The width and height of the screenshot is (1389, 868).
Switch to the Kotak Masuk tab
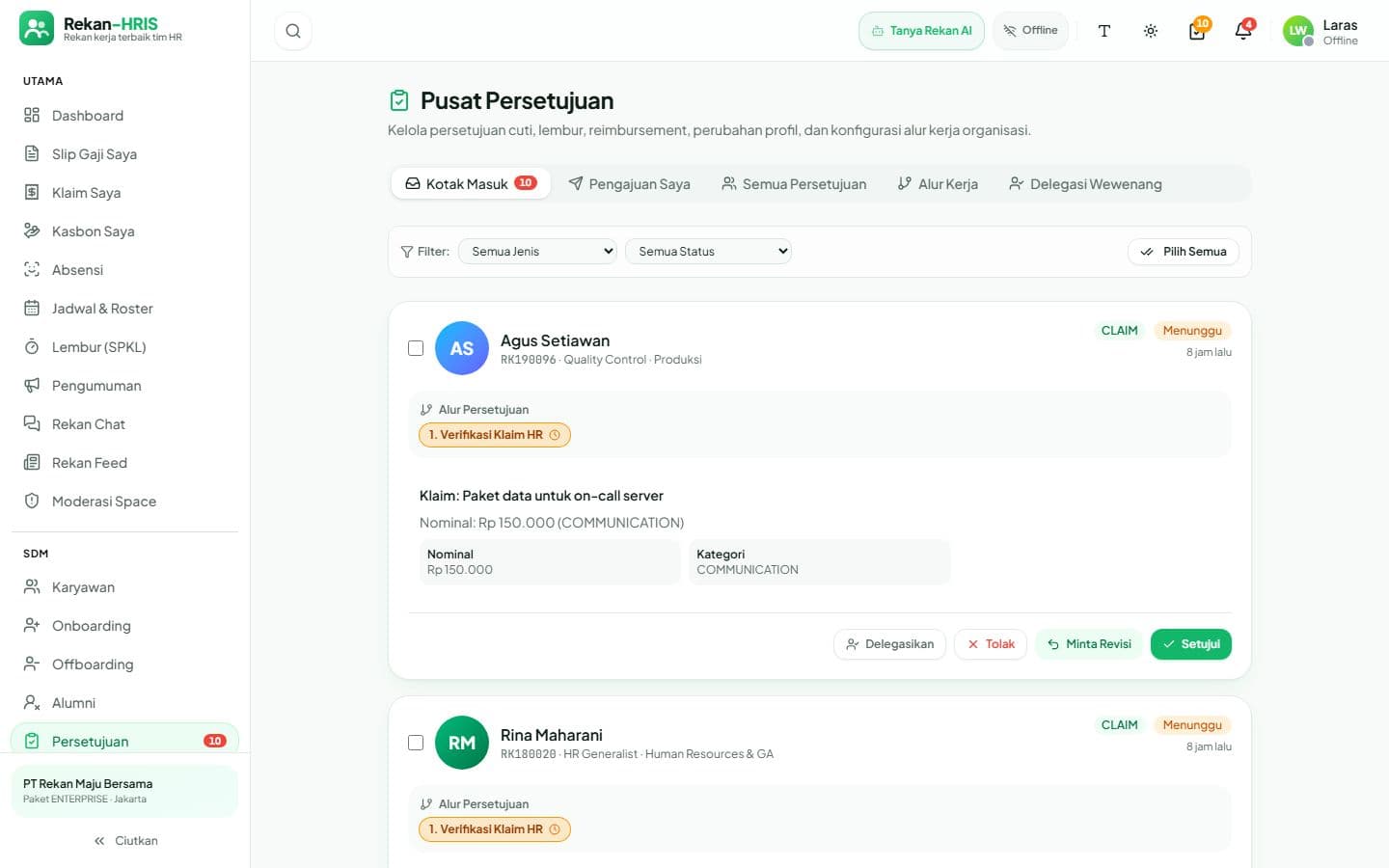tap(471, 183)
